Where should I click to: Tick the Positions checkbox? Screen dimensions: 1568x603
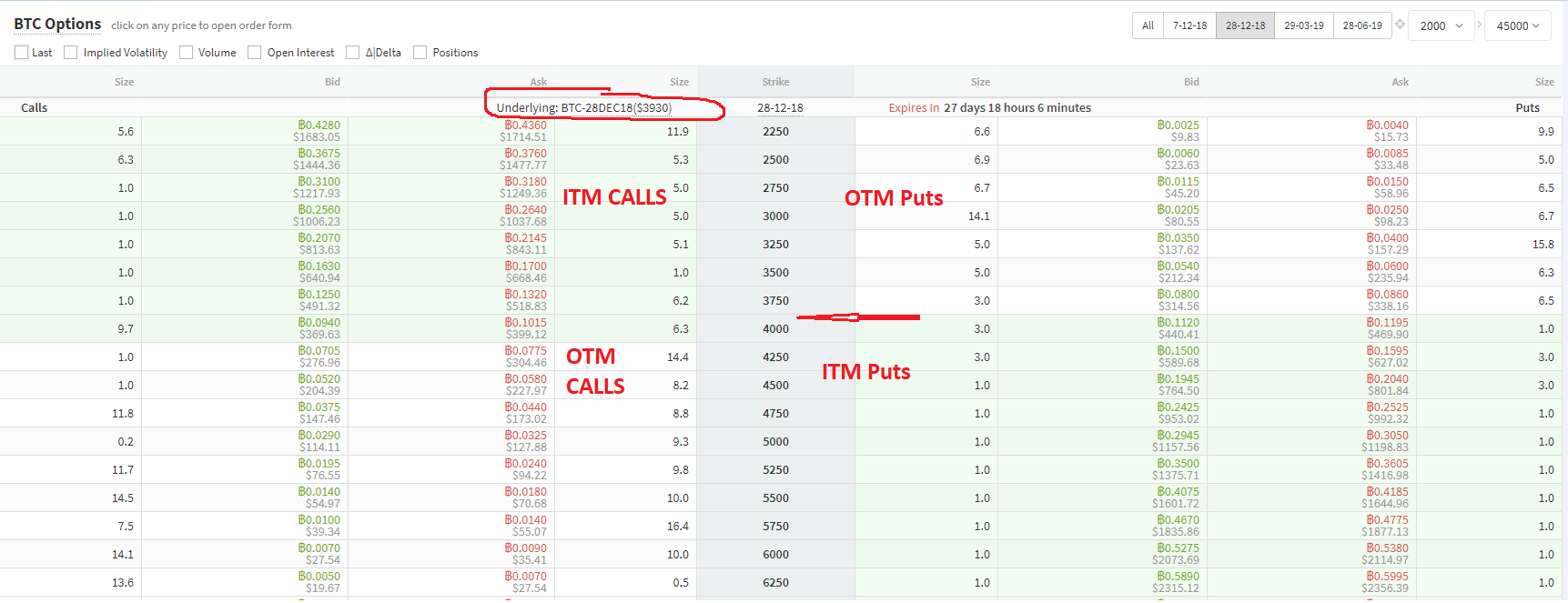coord(420,53)
